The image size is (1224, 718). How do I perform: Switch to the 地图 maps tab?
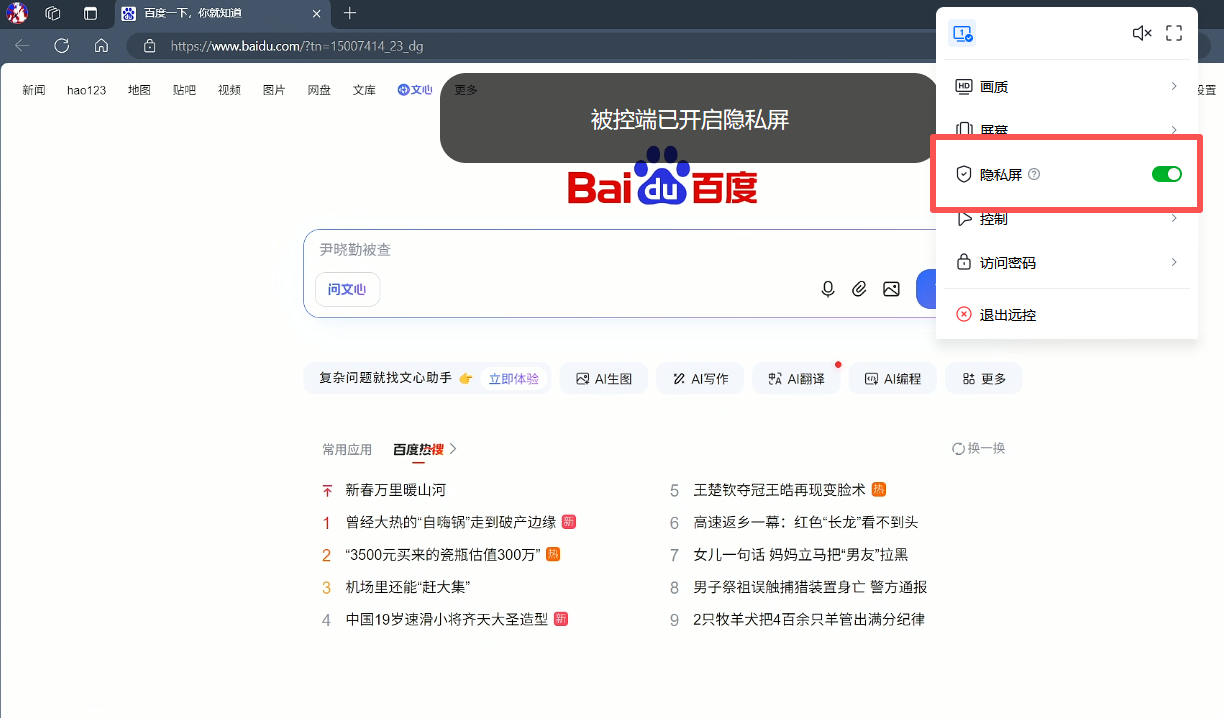click(139, 89)
